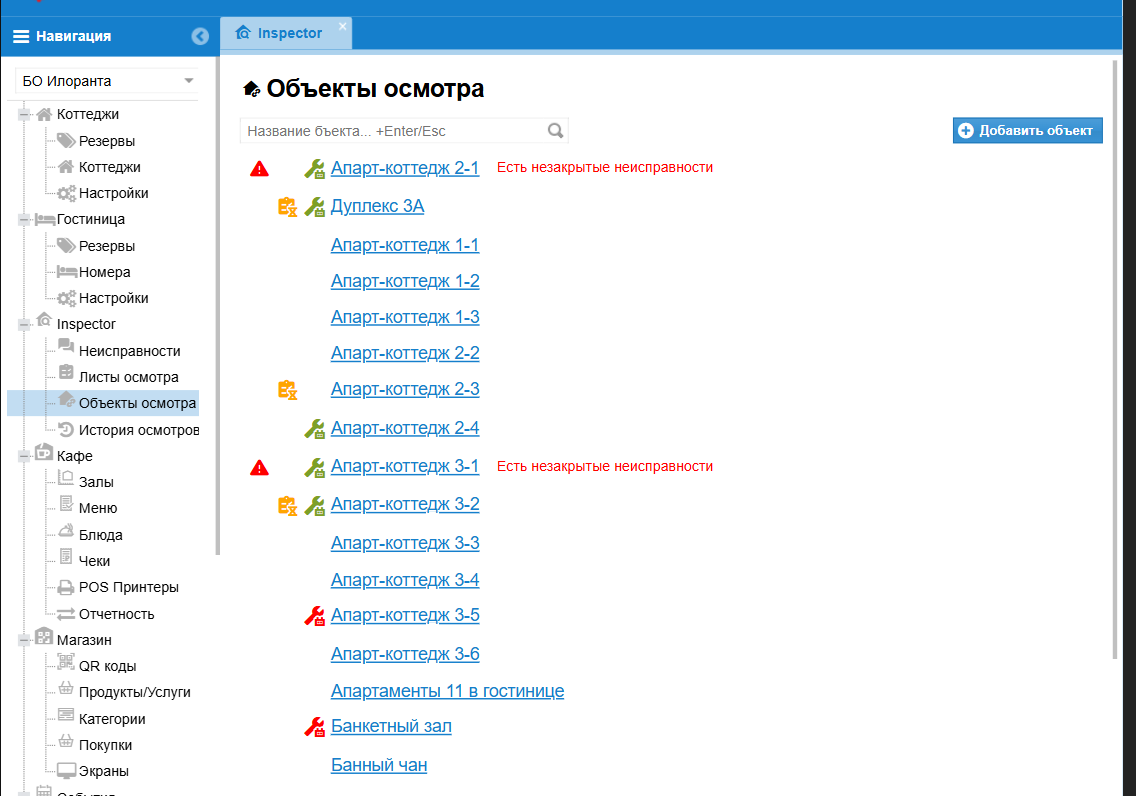The height and width of the screenshot is (796, 1136).
Task: Open the Апарт-коттедж 3-4 link
Action: (405, 580)
